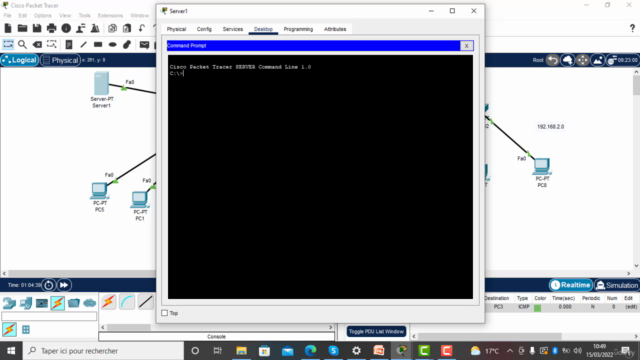Screen dimensions: 640x360
Task: Select the Draw Line tool
Action: pos(83,44)
